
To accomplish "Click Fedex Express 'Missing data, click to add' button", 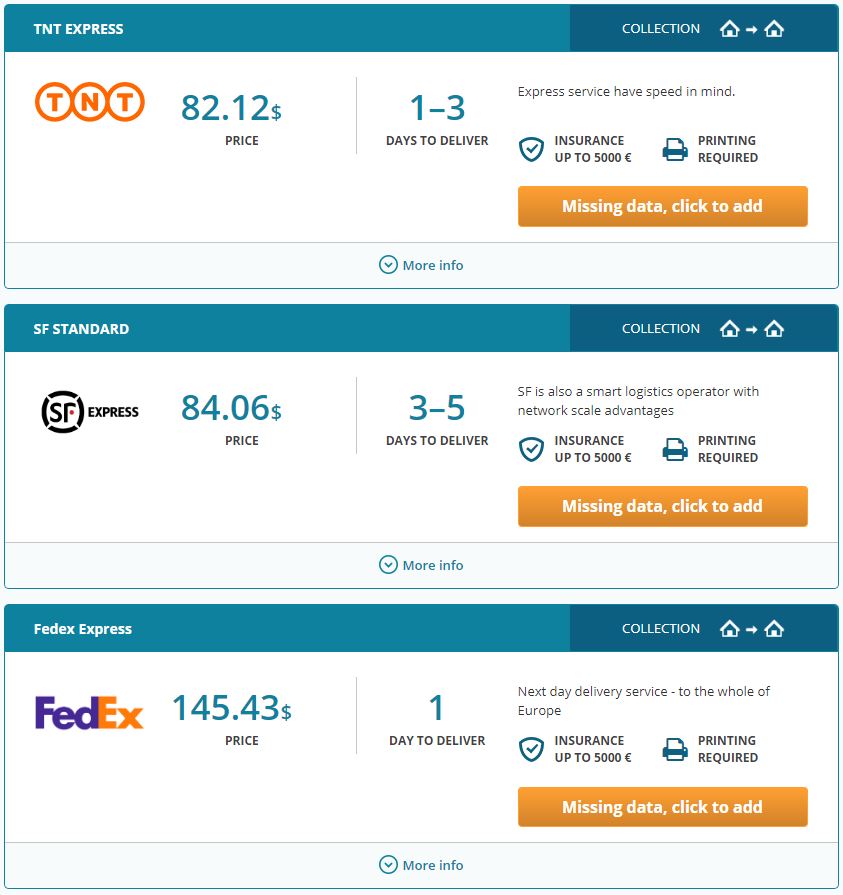I will (x=663, y=807).
